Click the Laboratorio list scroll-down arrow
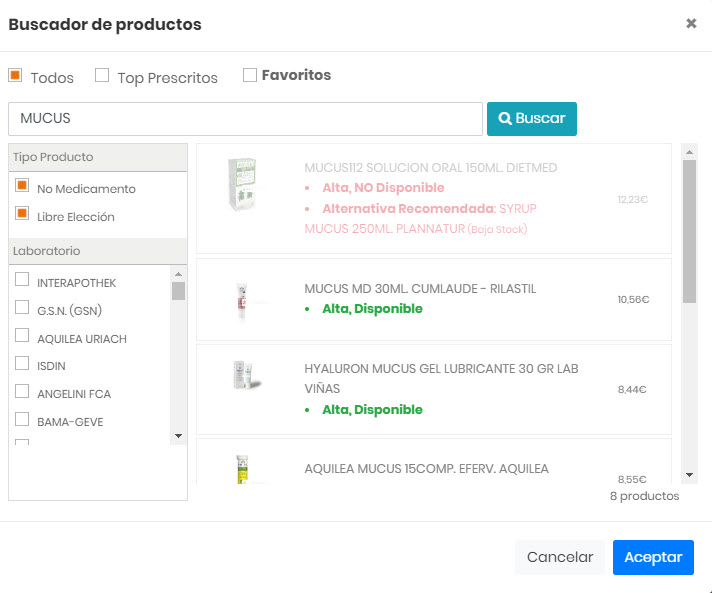 coord(178,436)
